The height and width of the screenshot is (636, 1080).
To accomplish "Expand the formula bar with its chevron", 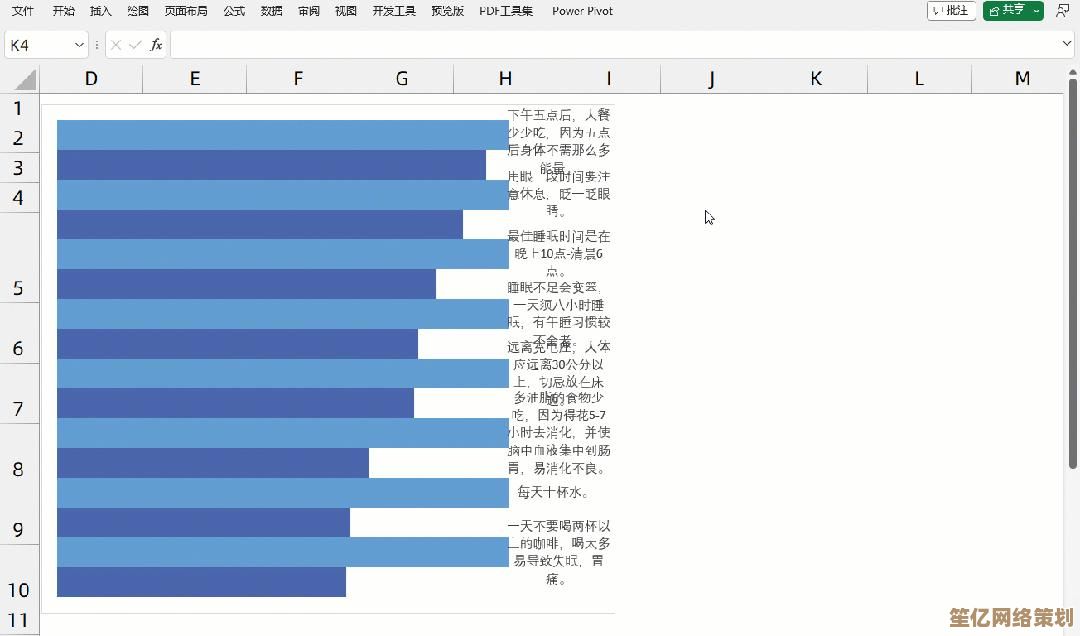I will (1069, 44).
